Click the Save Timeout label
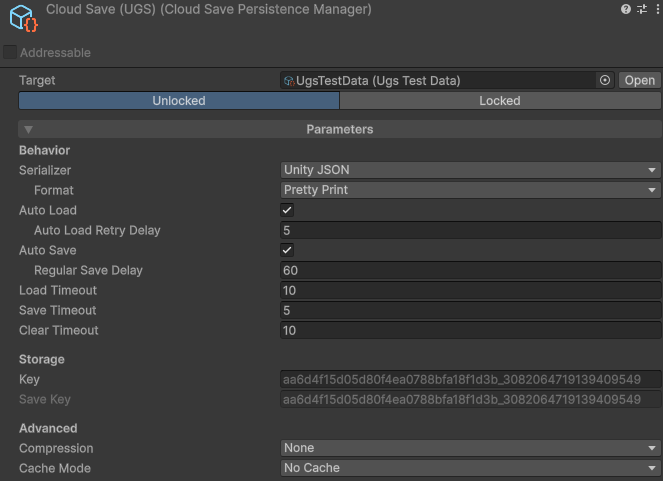The image size is (663, 481). point(58,310)
